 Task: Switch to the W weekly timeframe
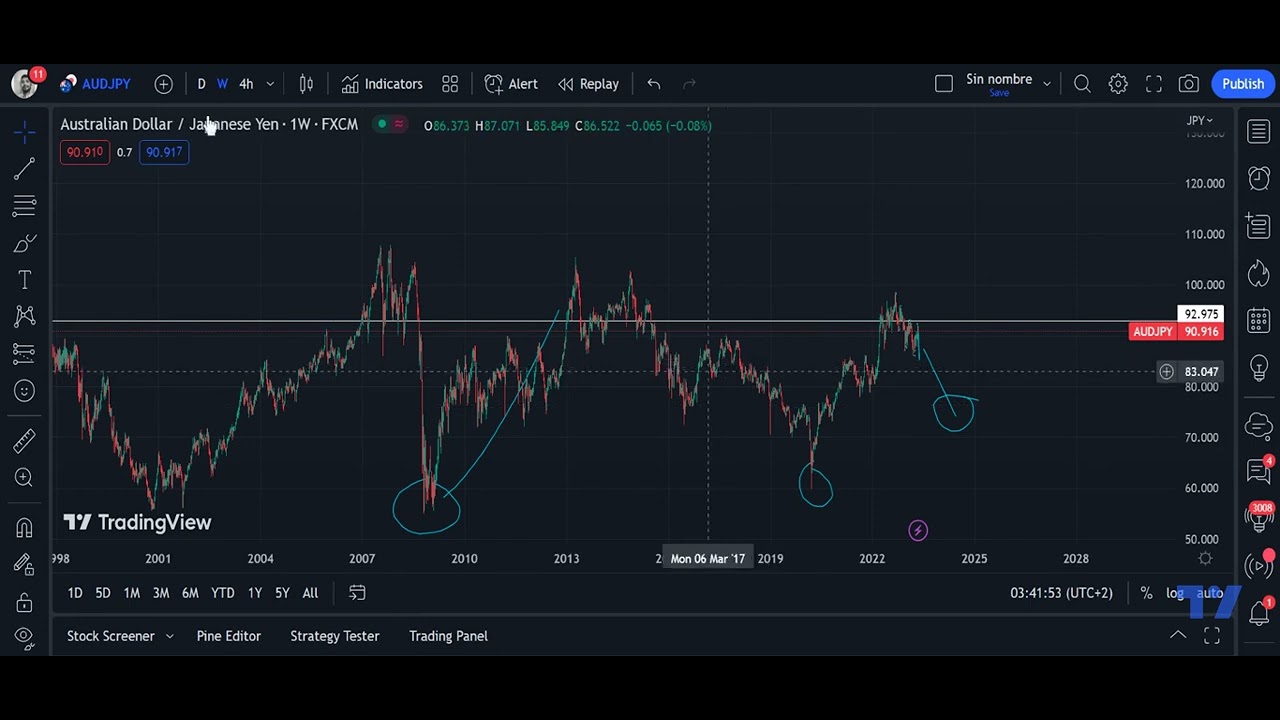[x=222, y=84]
